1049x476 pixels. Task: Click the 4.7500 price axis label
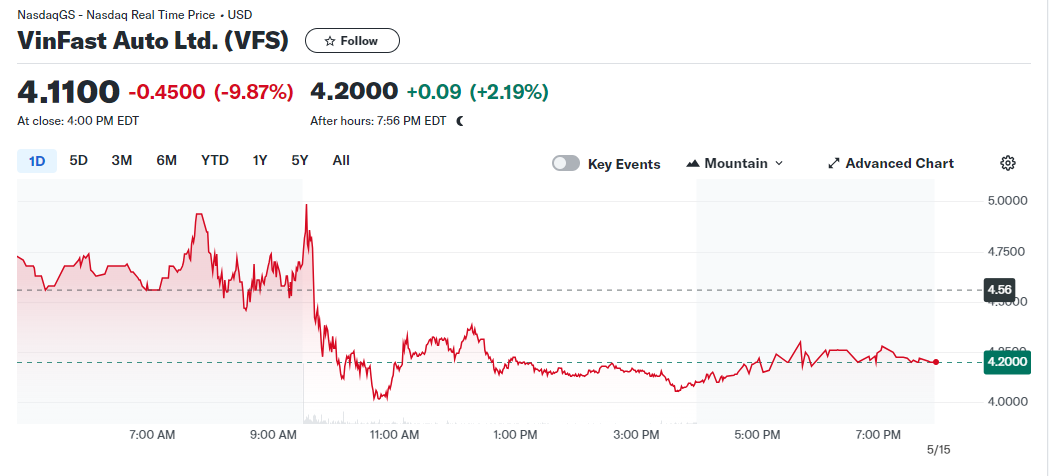point(1007,251)
